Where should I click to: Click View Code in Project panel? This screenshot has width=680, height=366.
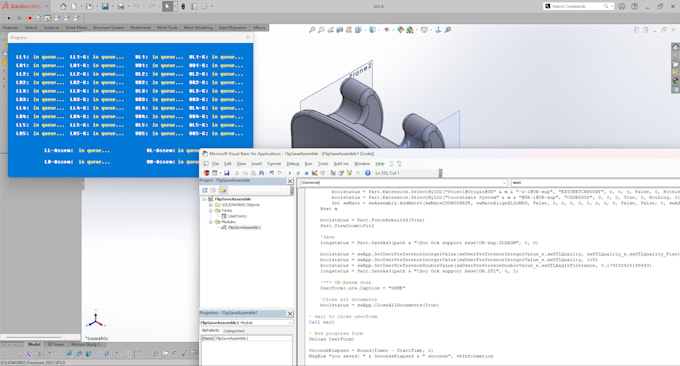tap(205, 190)
